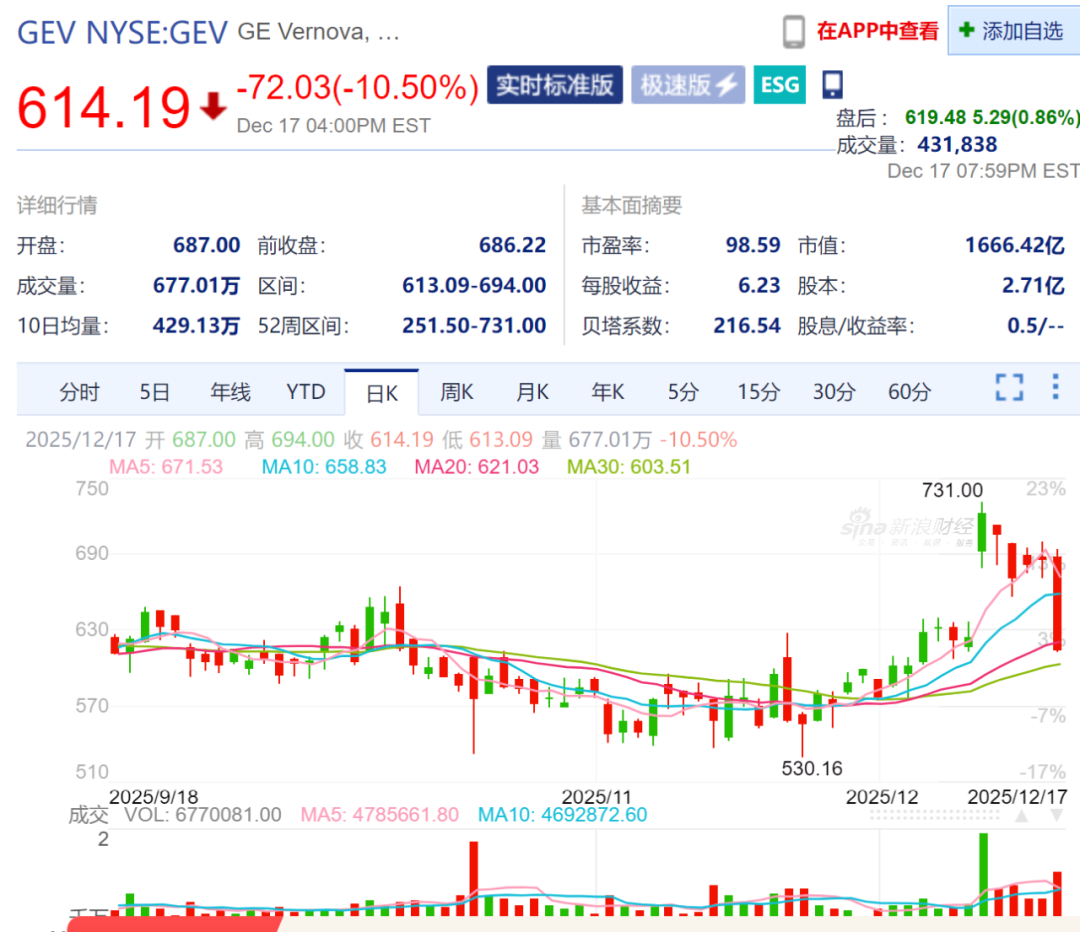This screenshot has width=1080, height=932.
Task: Open the ESG badge
Action: 780,85
